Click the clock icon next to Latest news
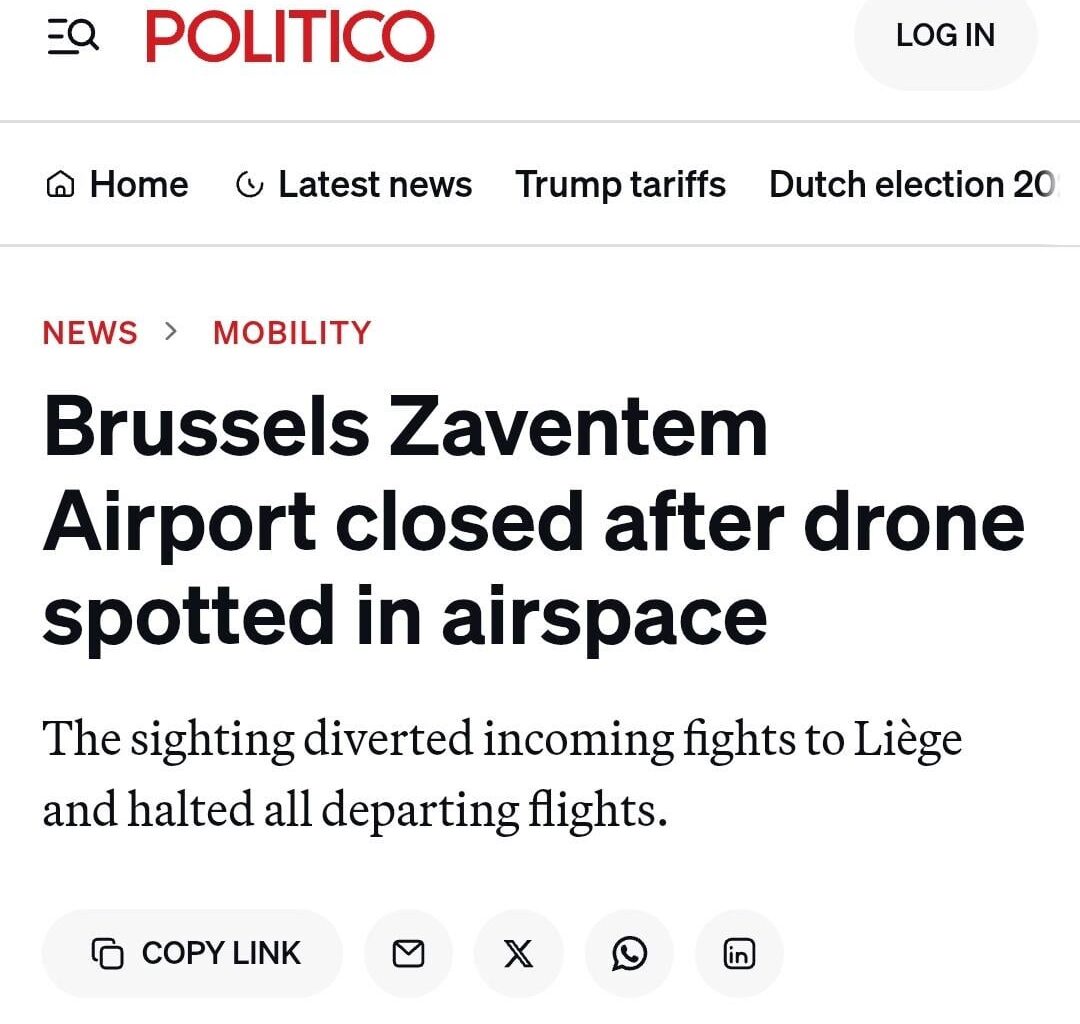This screenshot has height=1024, width=1080. 251,184
